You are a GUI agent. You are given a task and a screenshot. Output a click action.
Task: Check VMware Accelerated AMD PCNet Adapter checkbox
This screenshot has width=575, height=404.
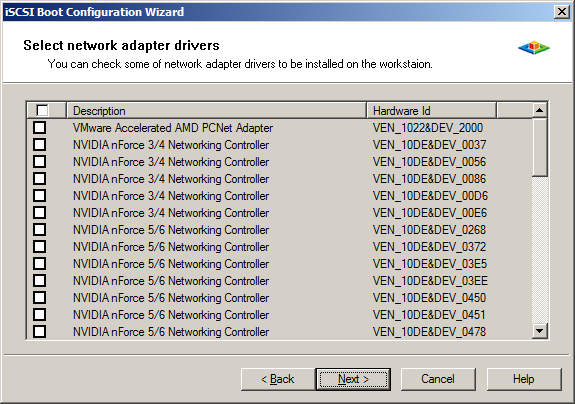40,128
